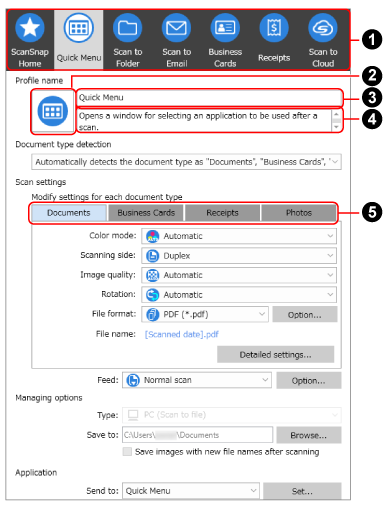384x508 pixels.
Task: Click into the profile name input field
Action: pyautogui.click(x=209, y=98)
